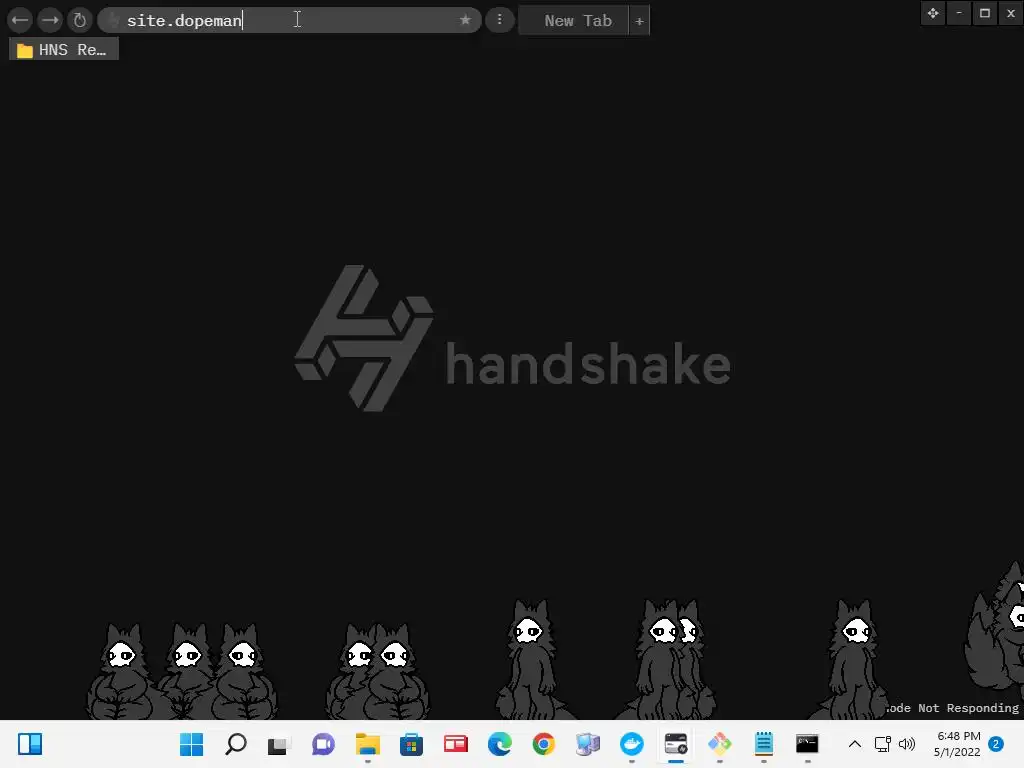
Task: Go forward with the right arrow button
Action: tap(50, 20)
